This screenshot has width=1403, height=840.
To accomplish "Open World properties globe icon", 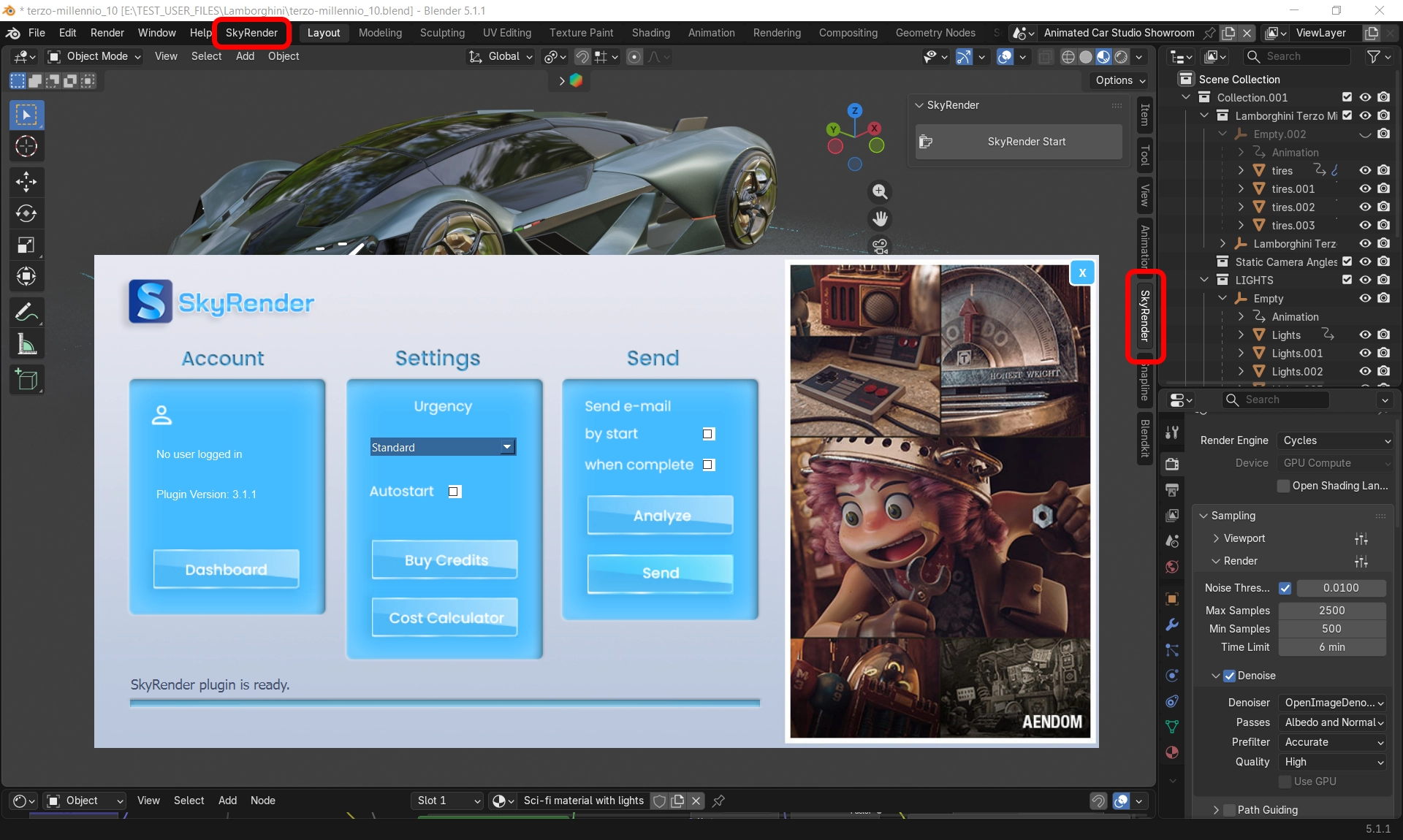I will point(1172,567).
